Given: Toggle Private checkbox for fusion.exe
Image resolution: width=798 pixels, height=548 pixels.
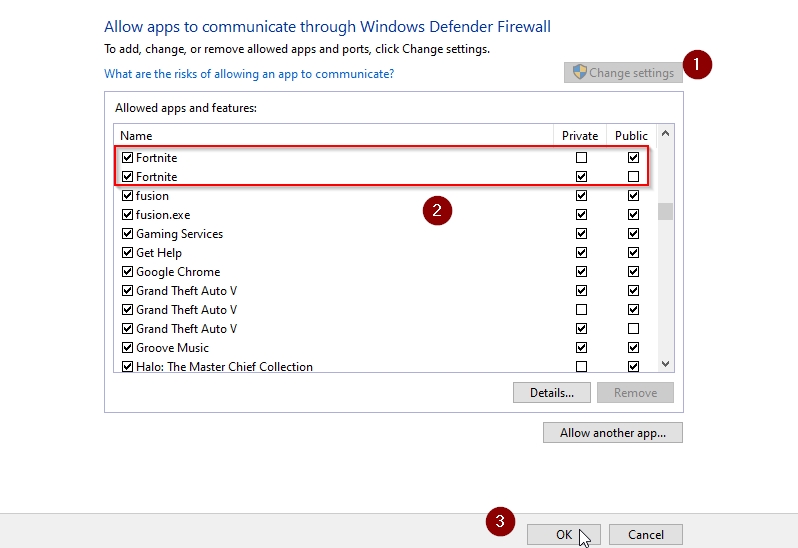Looking at the screenshot, I should (x=581, y=215).
